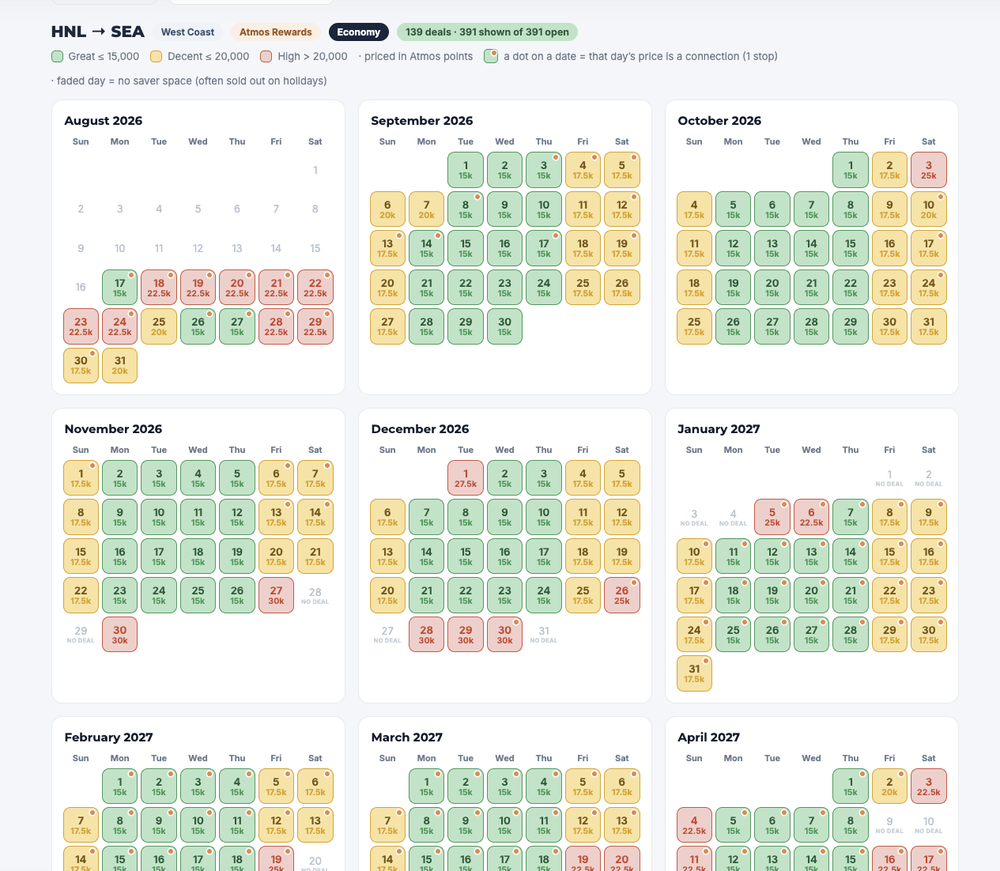Select December 16 at 15k

click(504, 556)
